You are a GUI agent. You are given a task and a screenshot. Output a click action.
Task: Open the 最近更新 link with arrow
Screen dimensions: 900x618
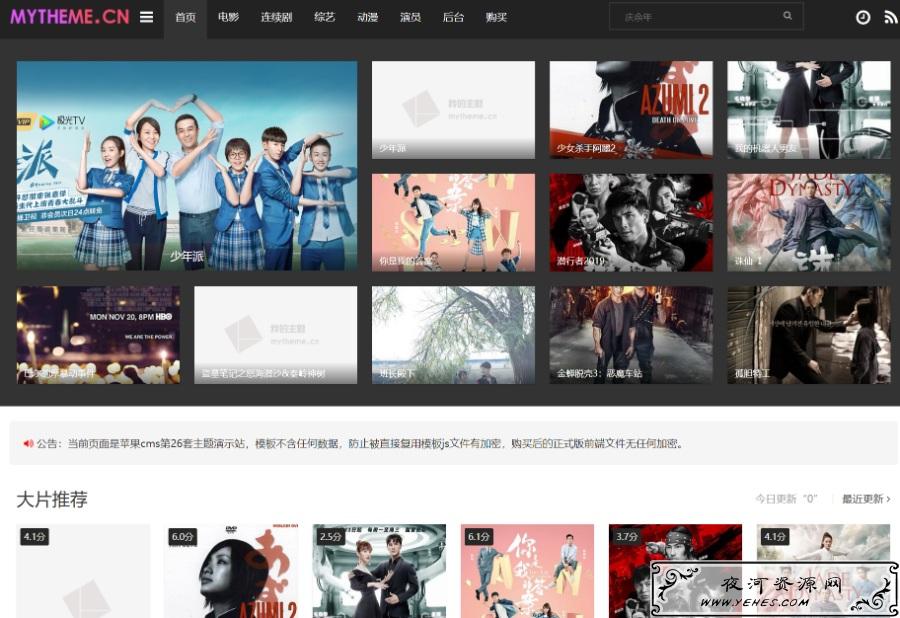[x=866, y=499]
